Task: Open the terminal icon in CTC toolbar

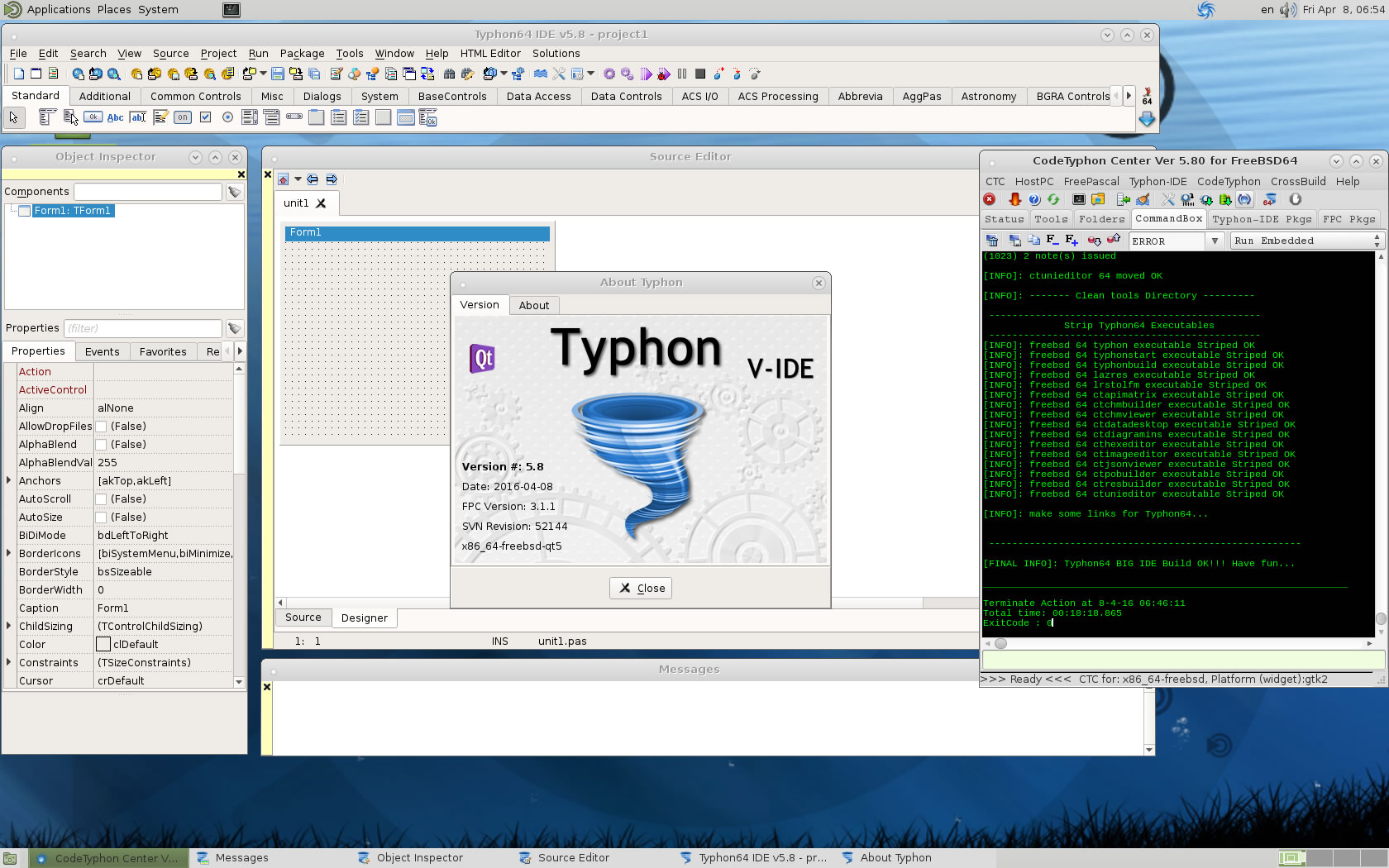Action: (1079, 199)
